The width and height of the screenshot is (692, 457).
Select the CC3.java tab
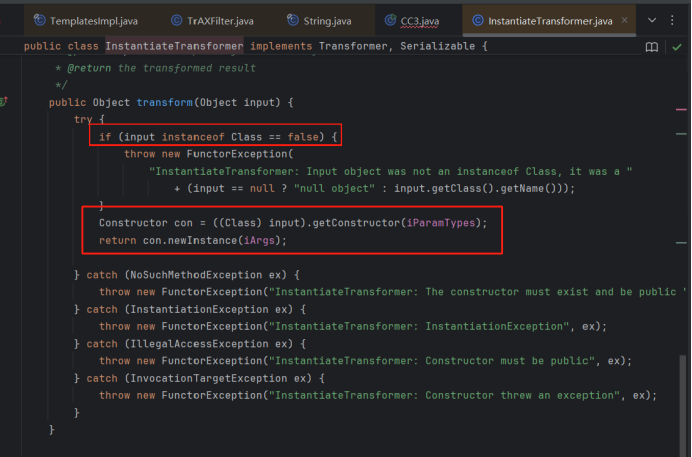(419, 20)
